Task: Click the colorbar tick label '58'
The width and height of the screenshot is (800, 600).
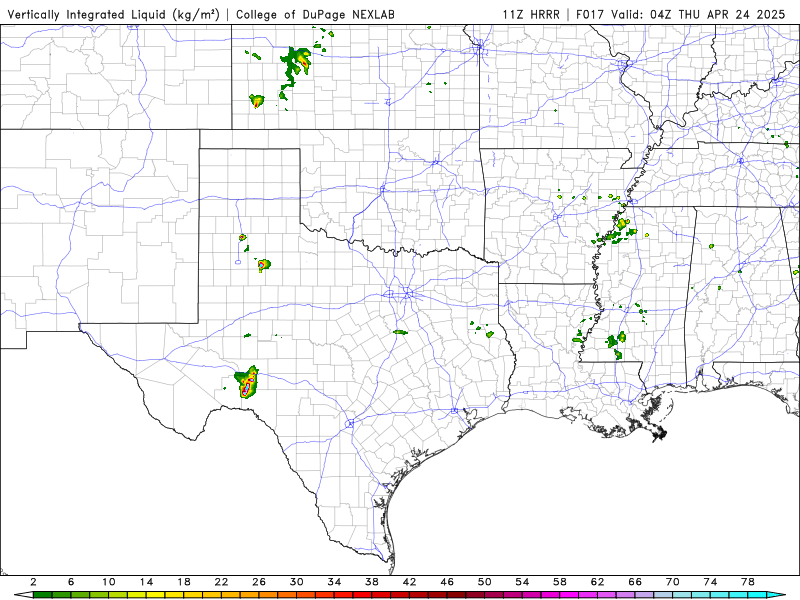Action: (560, 582)
